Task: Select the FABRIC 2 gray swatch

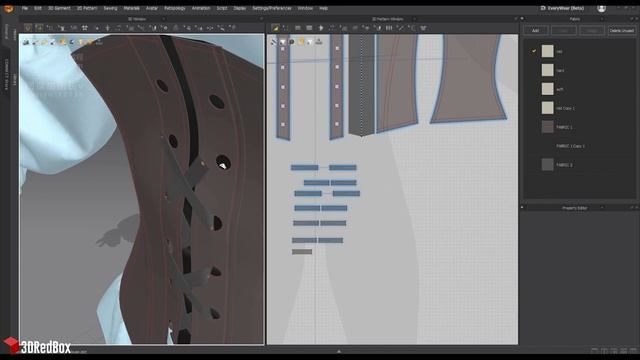Action: click(547, 164)
